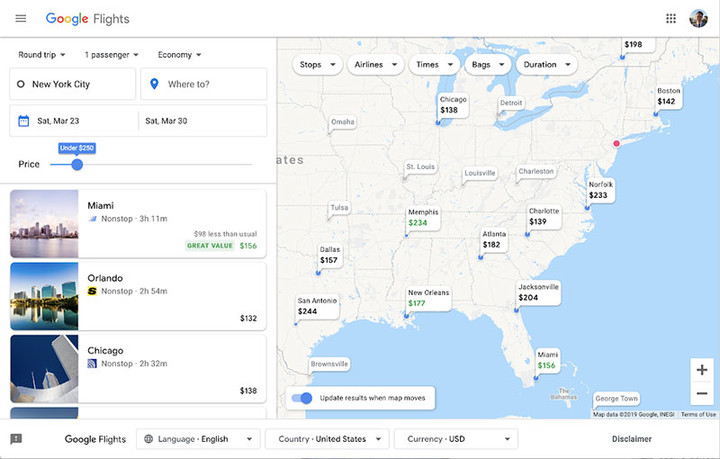Click the destination pin icon
The height and width of the screenshot is (459, 720).
click(154, 84)
